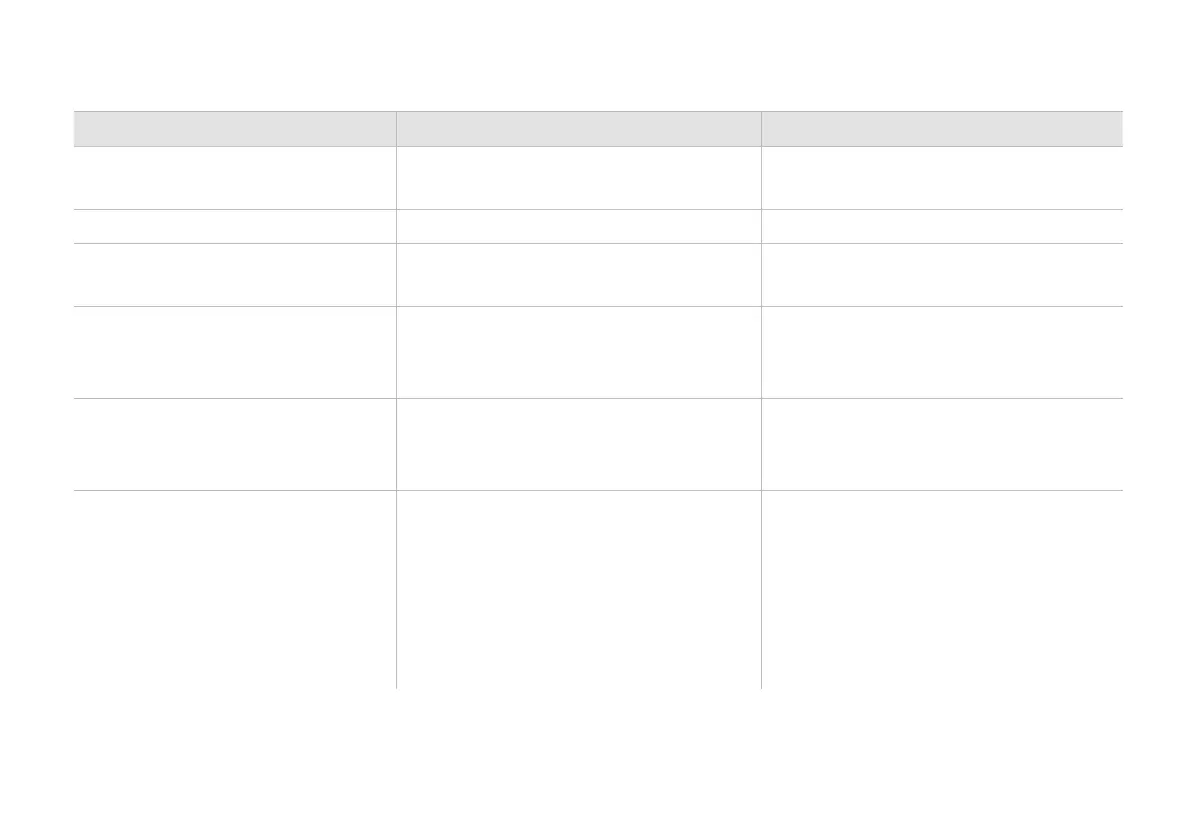The height and width of the screenshot is (839, 1191).
Task: Select last column cell in fifth body row
Action: [941, 444]
